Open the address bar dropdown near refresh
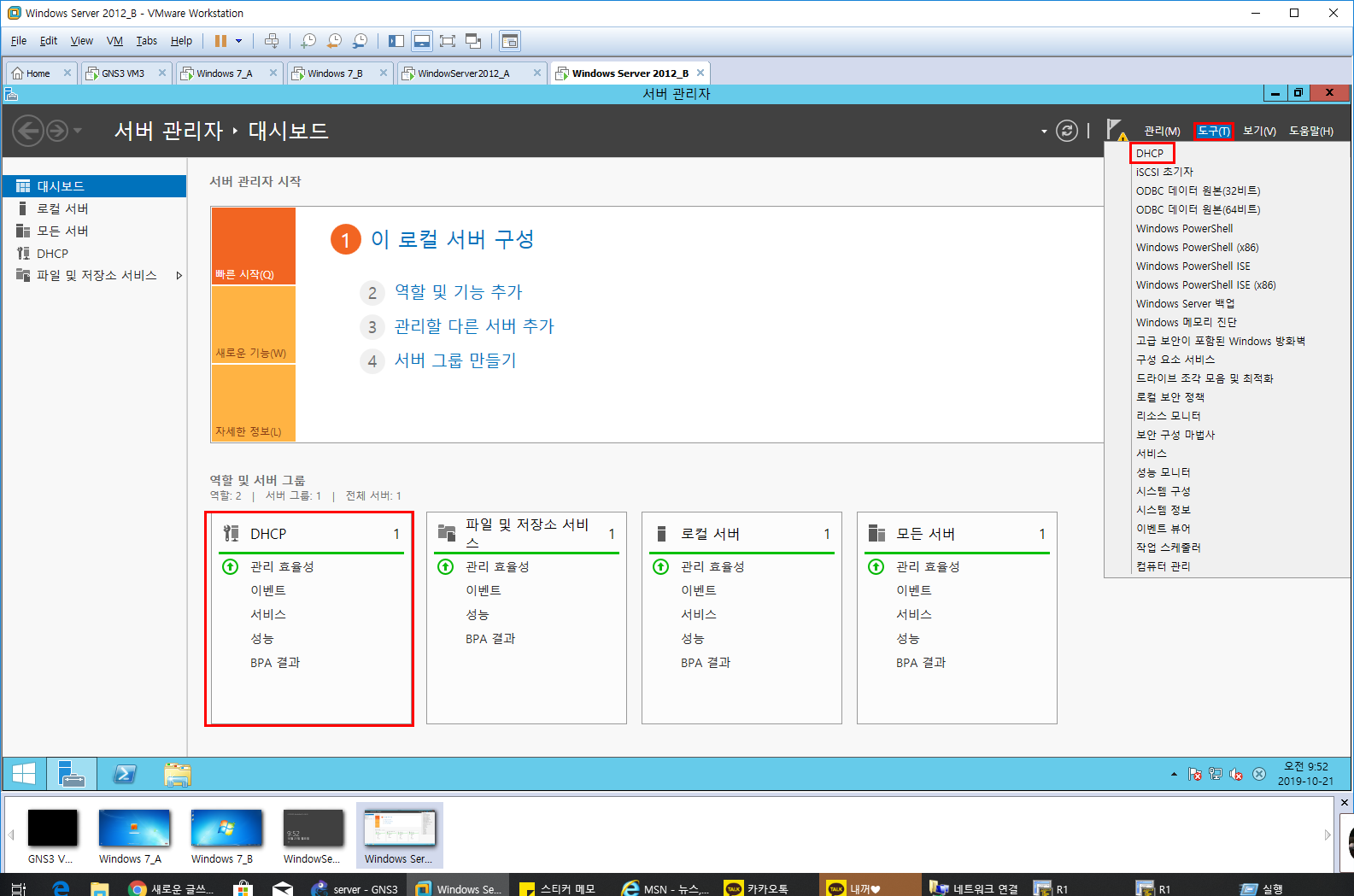1354x896 pixels. point(1044,132)
